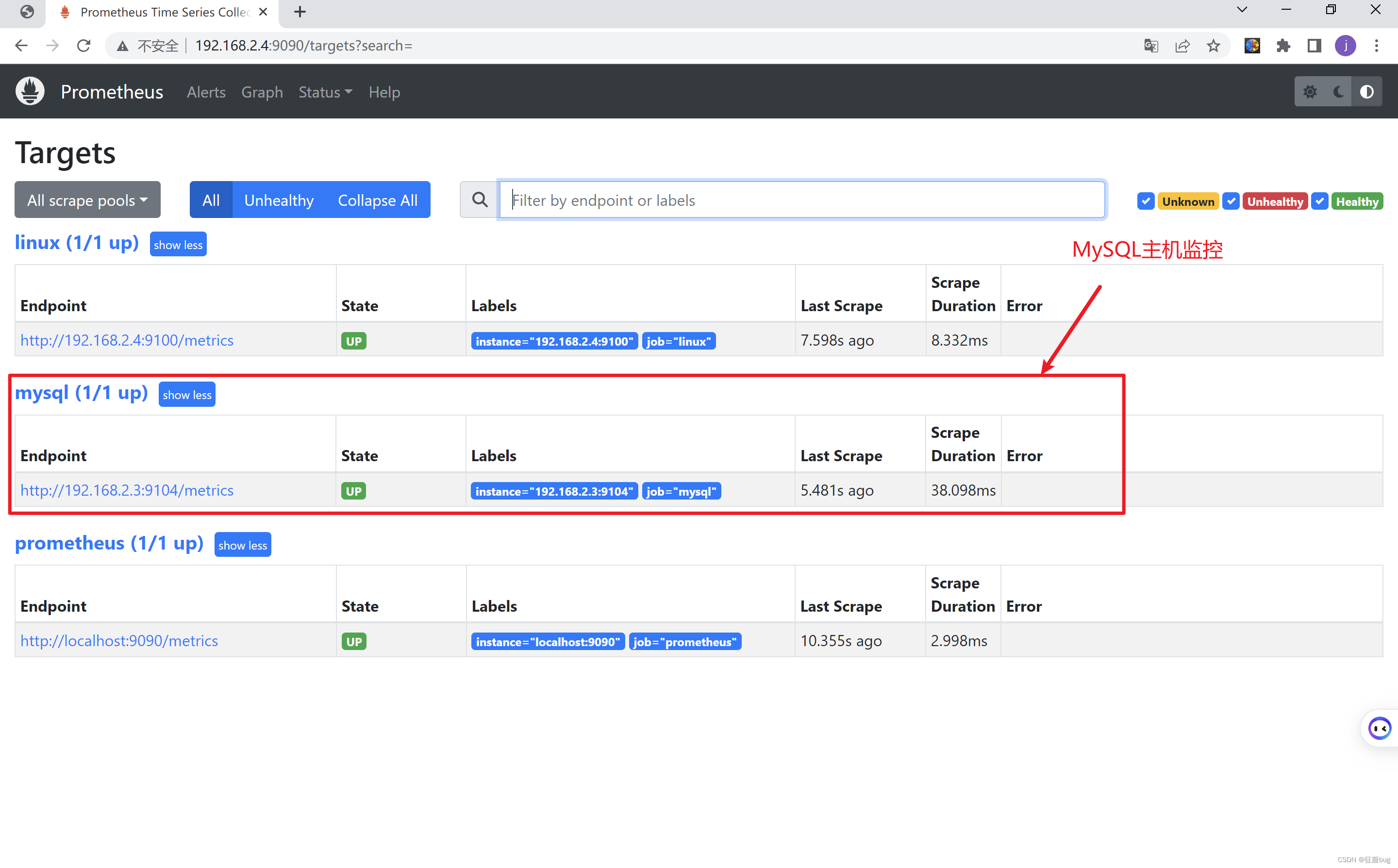Click UP state badge in linux row
The height and width of the screenshot is (868, 1398).
pyautogui.click(x=353, y=341)
